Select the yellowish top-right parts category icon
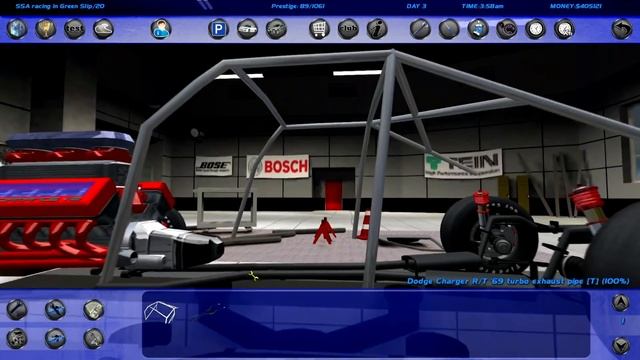Viewport: 640px width, 360px height. [x=93, y=309]
